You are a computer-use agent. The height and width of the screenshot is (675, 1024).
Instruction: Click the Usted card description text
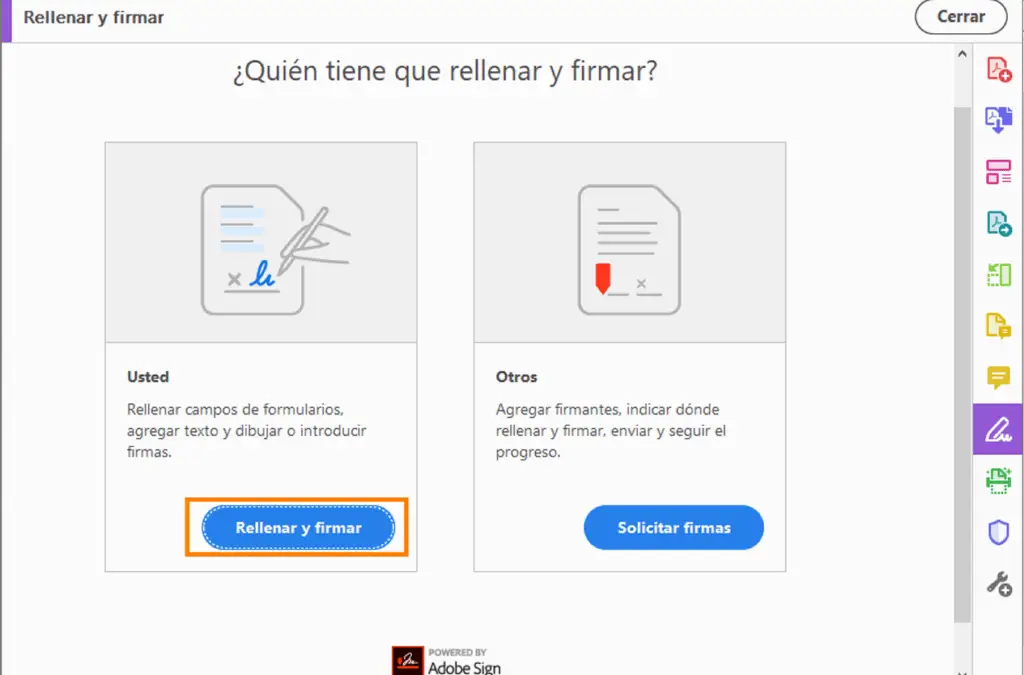tap(247, 430)
